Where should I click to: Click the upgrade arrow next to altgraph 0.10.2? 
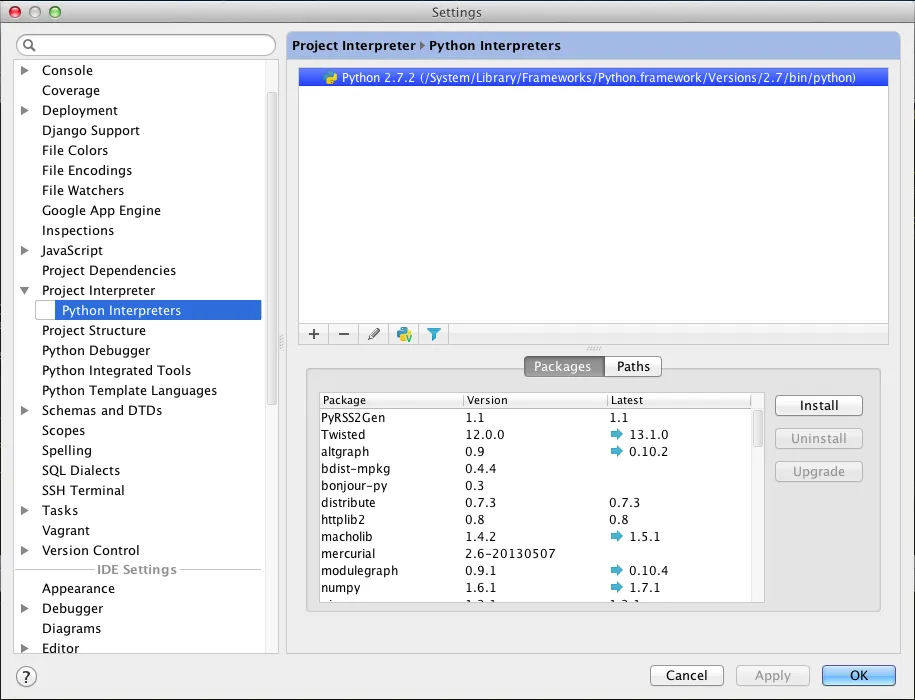coord(617,451)
